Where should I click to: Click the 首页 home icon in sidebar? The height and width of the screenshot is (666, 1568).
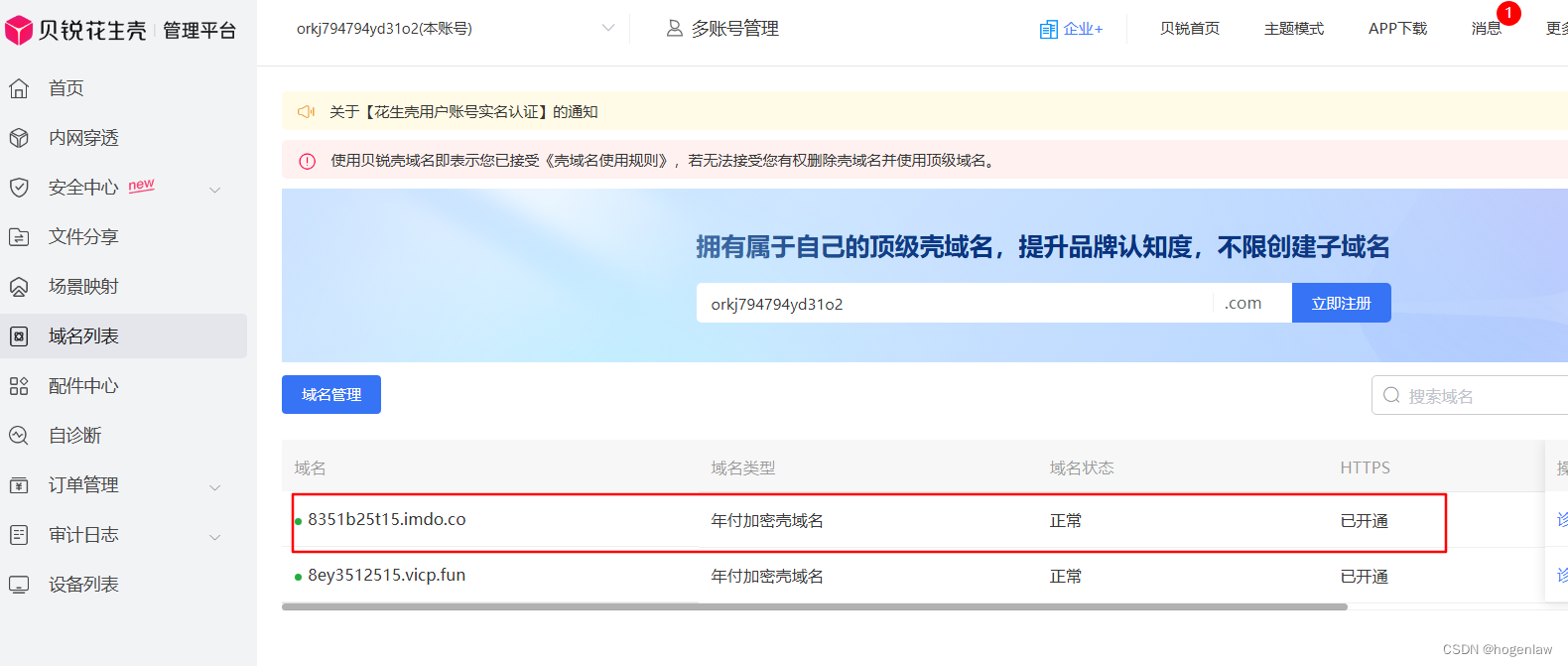19,88
